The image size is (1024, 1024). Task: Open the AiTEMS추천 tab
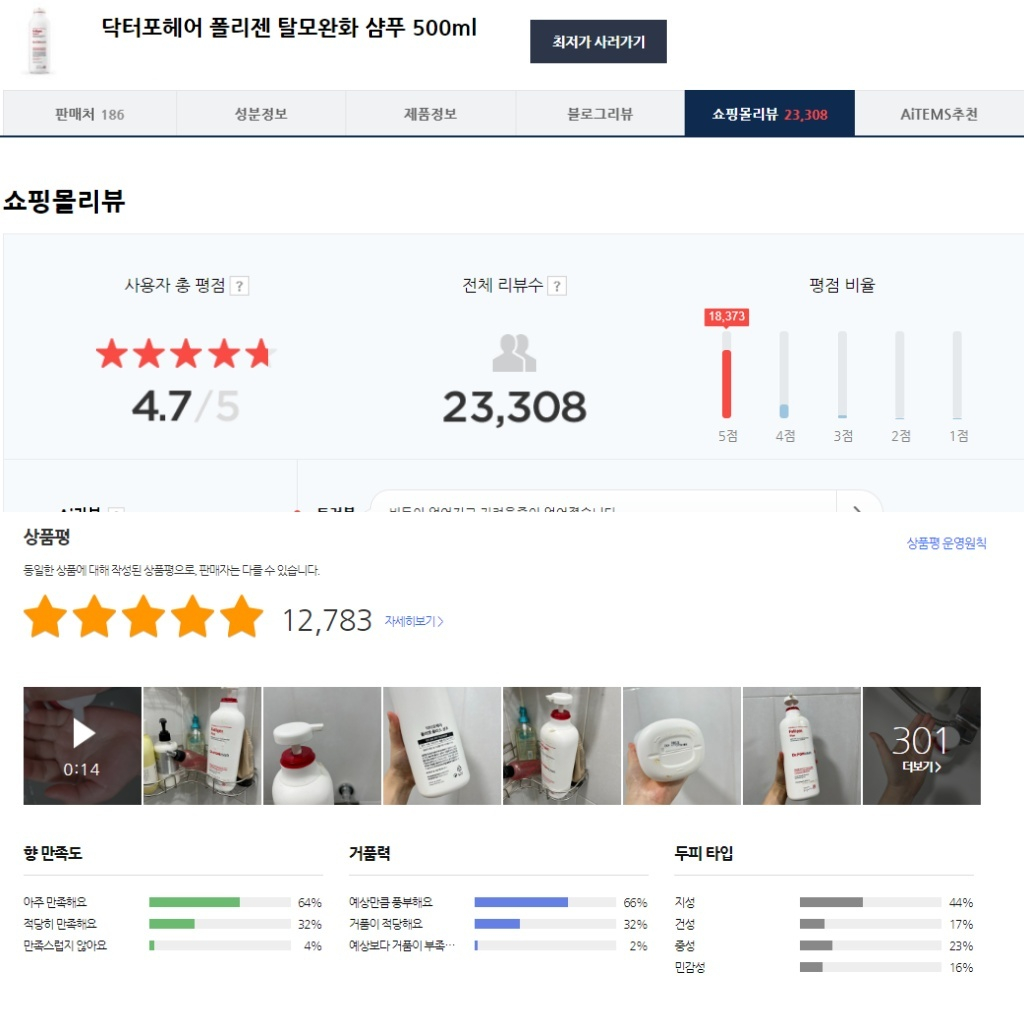click(x=939, y=114)
